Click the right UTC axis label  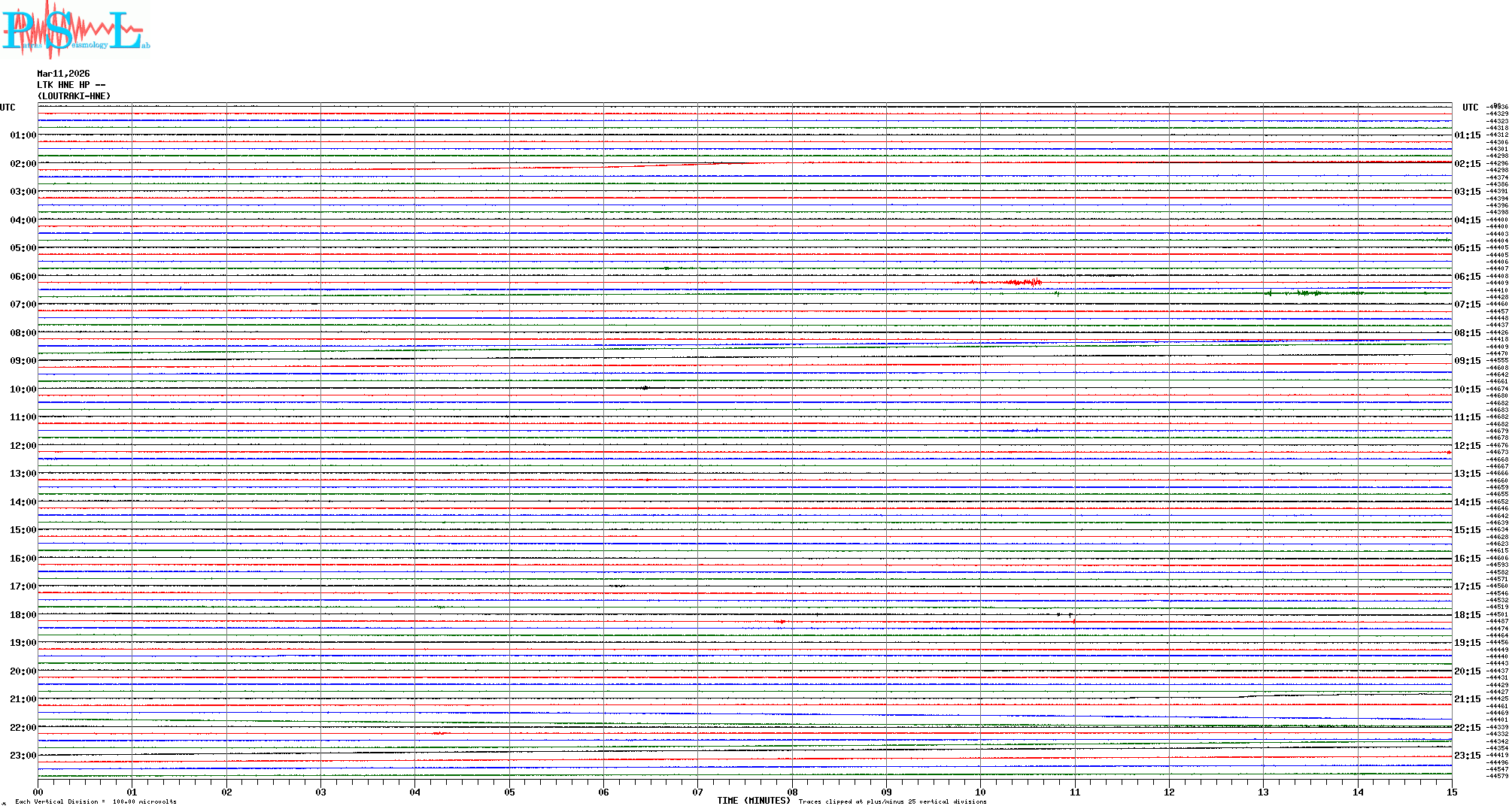pos(1470,108)
